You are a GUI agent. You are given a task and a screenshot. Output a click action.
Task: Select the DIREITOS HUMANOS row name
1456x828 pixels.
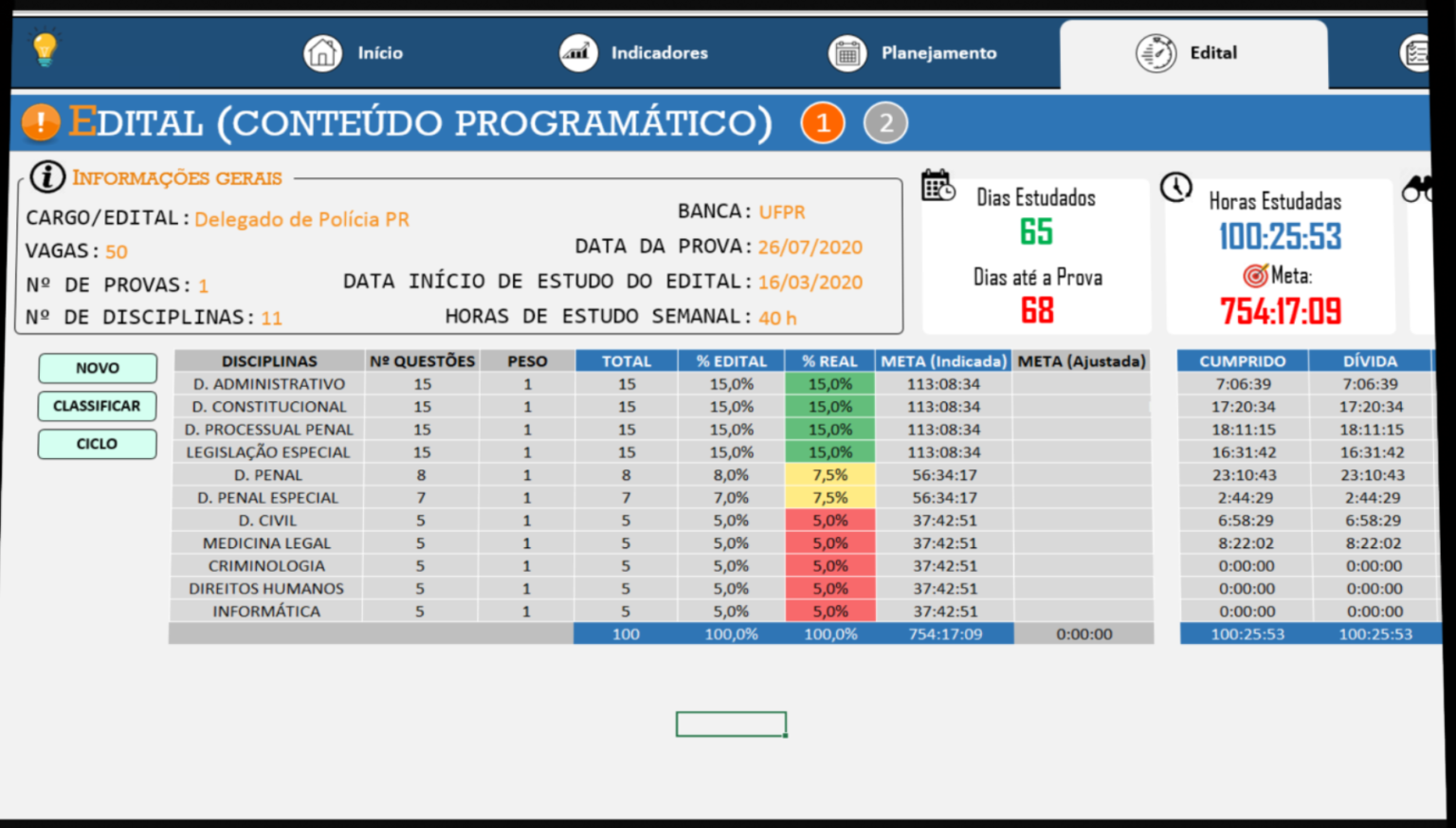click(x=266, y=589)
